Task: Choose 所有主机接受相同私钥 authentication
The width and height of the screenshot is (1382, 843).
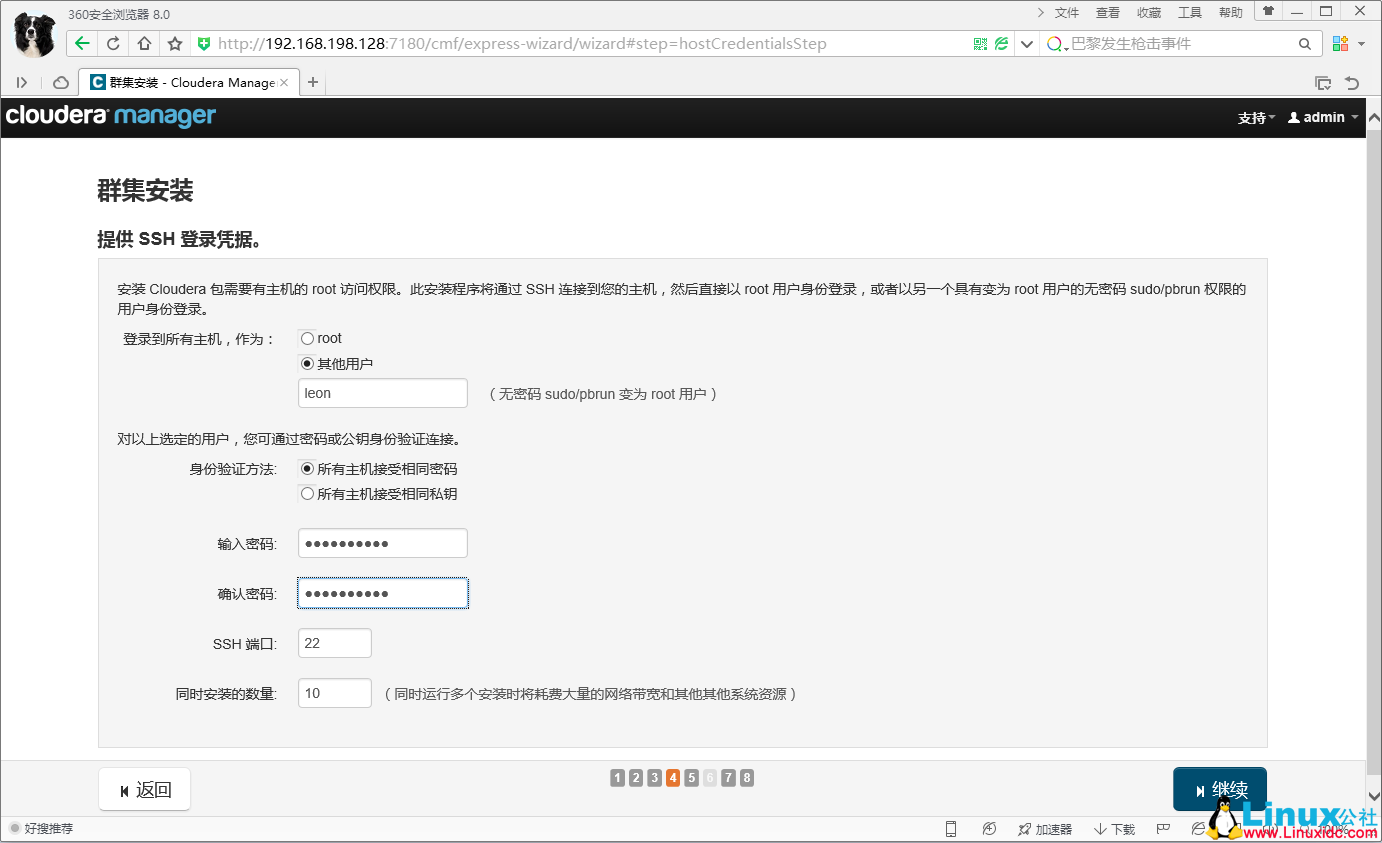Action: pyautogui.click(x=307, y=492)
